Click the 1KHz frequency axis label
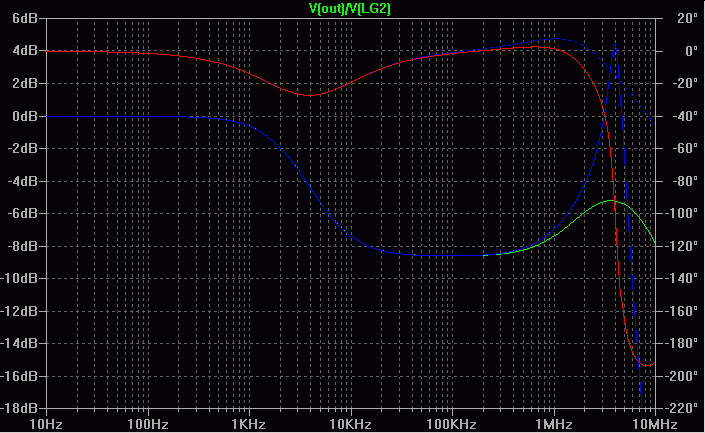705x433 pixels. pyautogui.click(x=249, y=424)
